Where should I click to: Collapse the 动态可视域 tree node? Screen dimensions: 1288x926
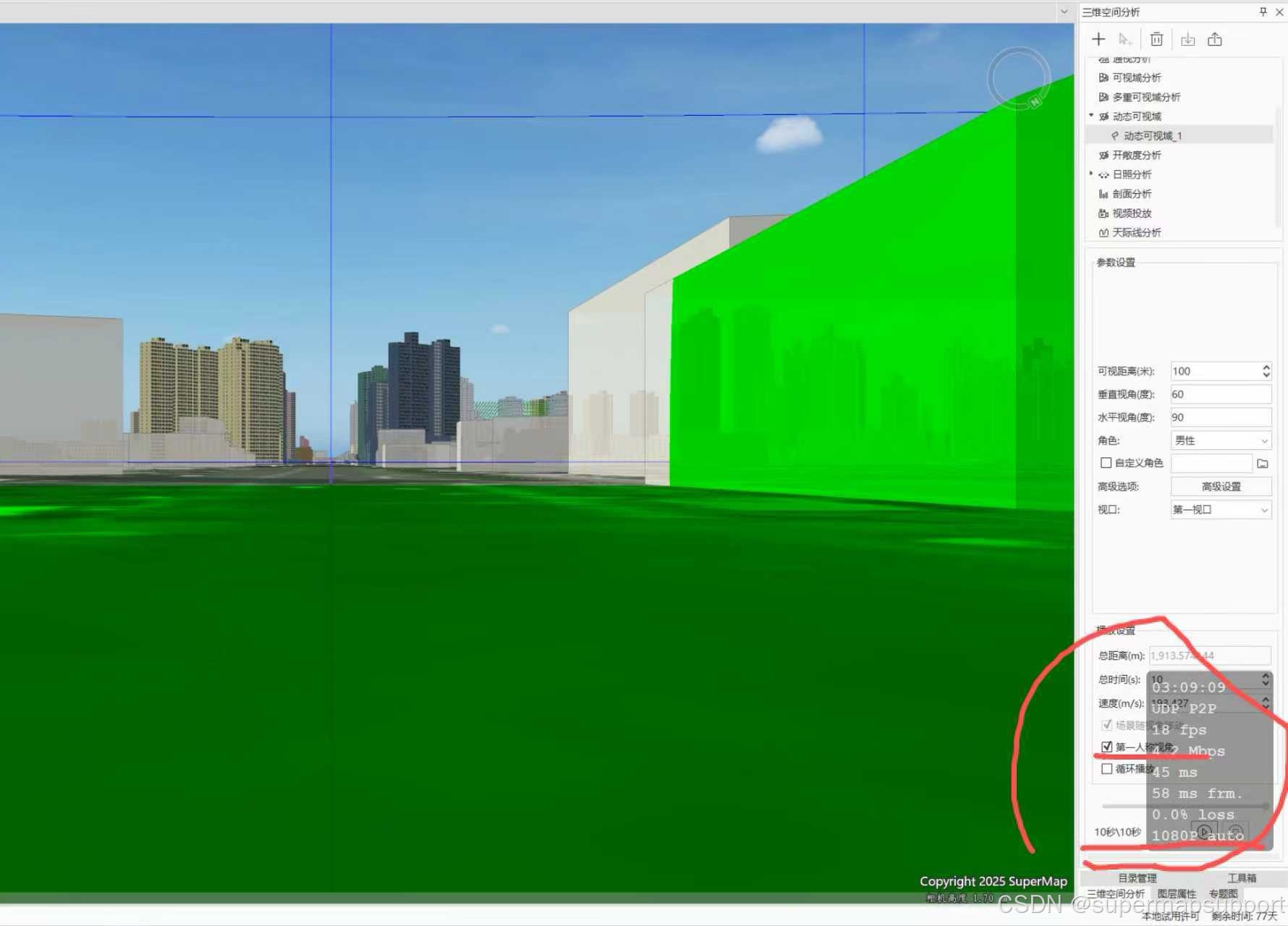pyautogui.click(x=1091, y=116)
